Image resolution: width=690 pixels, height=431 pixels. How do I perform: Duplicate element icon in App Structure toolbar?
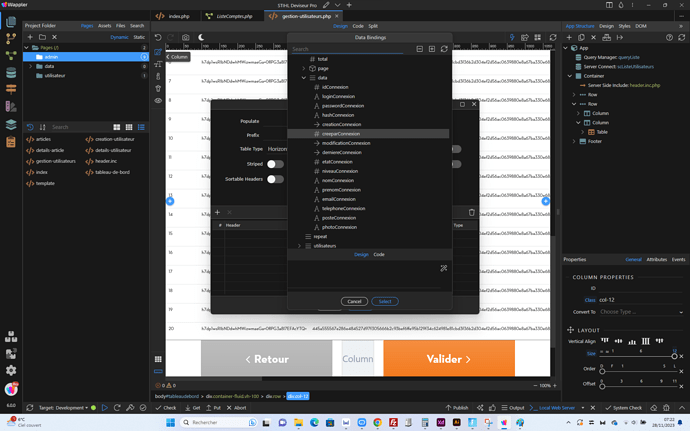[581, 37]
